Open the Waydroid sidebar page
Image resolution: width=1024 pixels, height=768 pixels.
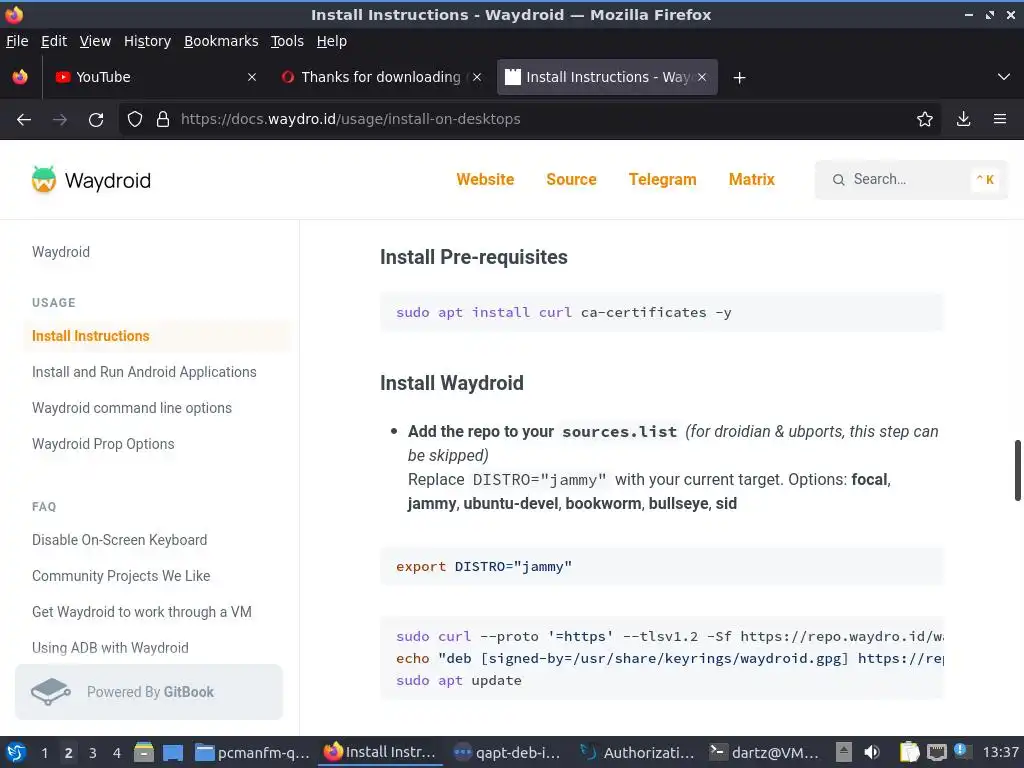[61, 252]
